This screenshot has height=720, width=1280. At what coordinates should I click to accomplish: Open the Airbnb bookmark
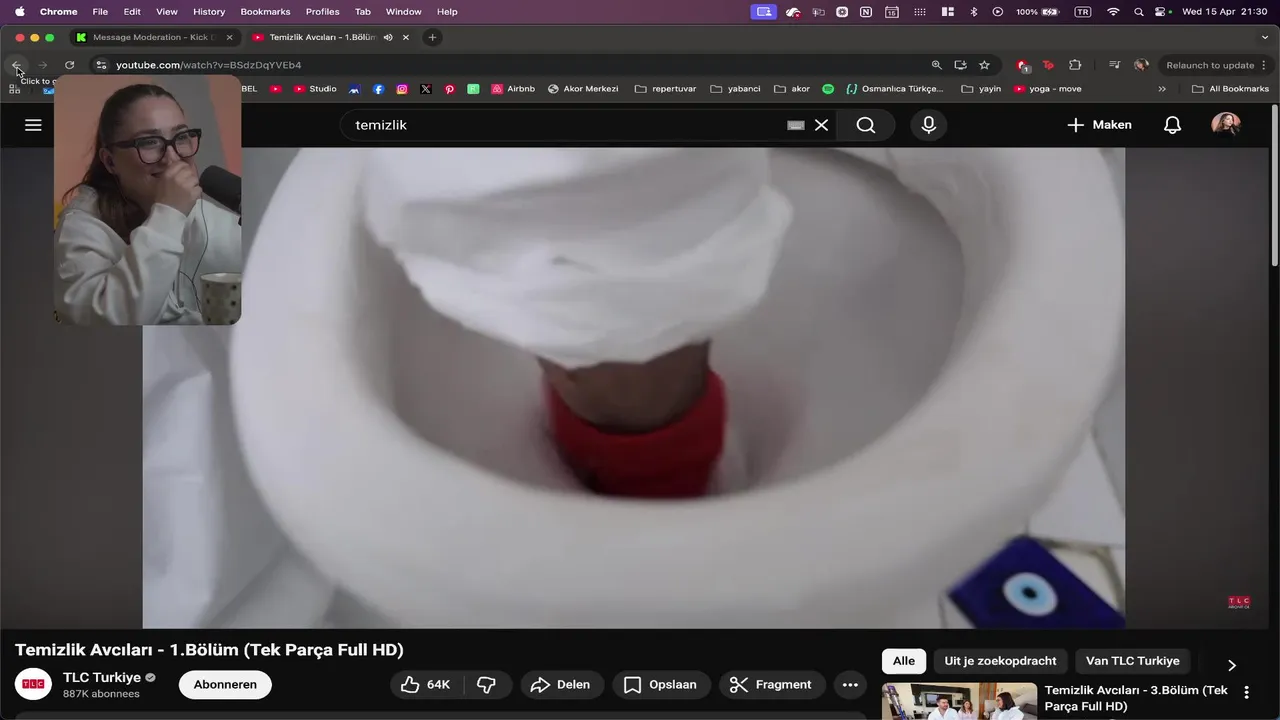tap(513, 89)
